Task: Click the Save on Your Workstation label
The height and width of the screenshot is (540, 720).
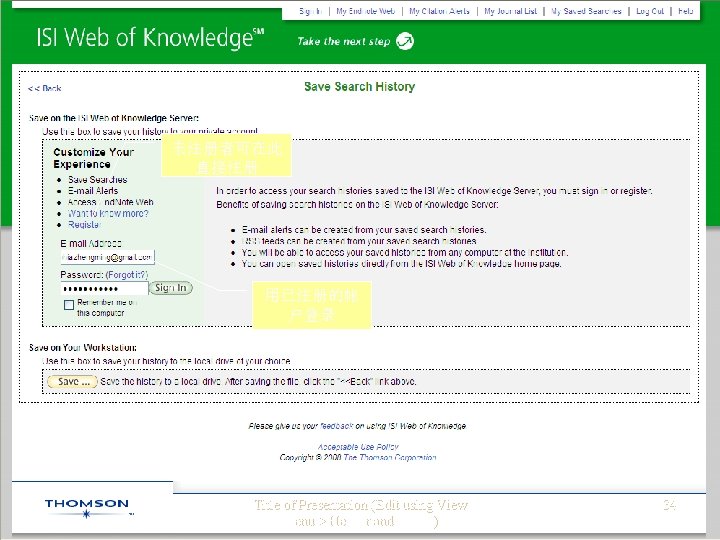Action: tap(83, 348)
